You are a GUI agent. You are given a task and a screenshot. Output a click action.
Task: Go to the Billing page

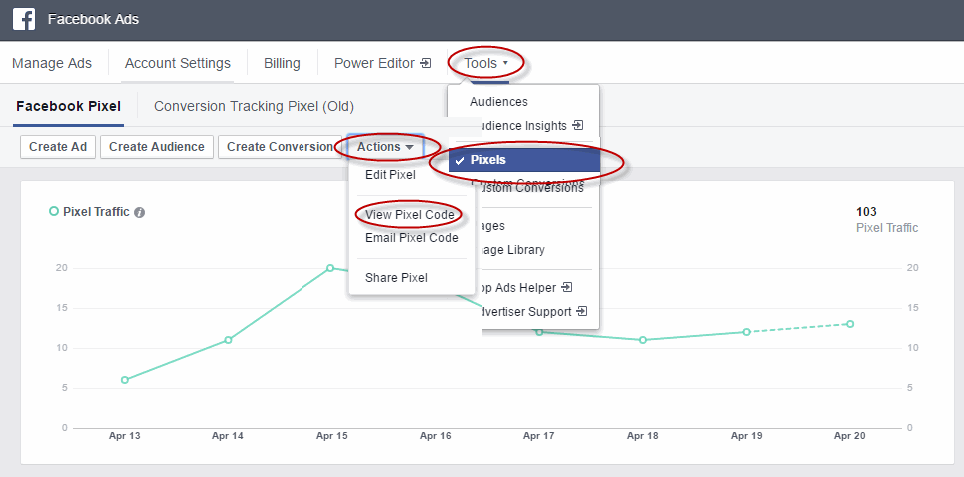coord(282,63)
